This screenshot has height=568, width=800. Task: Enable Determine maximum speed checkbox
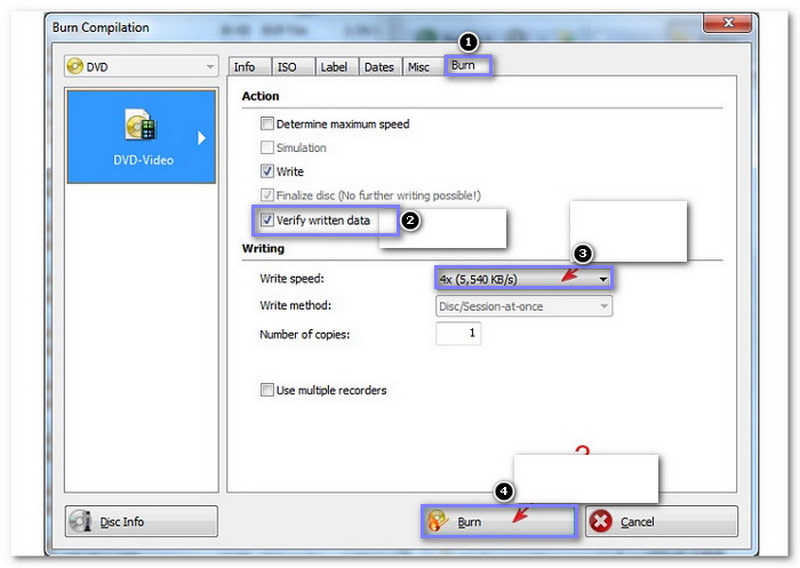(x=267, y=124)
